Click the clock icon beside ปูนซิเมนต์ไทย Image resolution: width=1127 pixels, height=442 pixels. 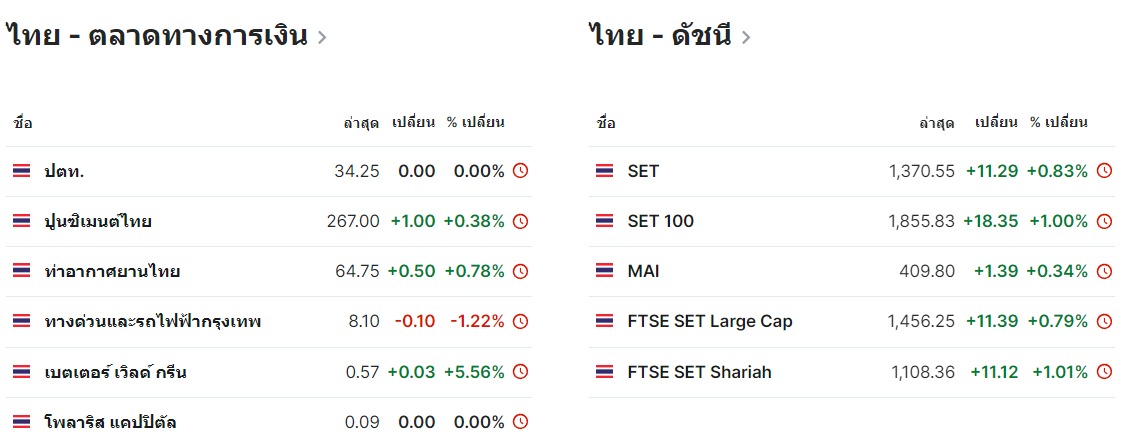click(520, 221)
